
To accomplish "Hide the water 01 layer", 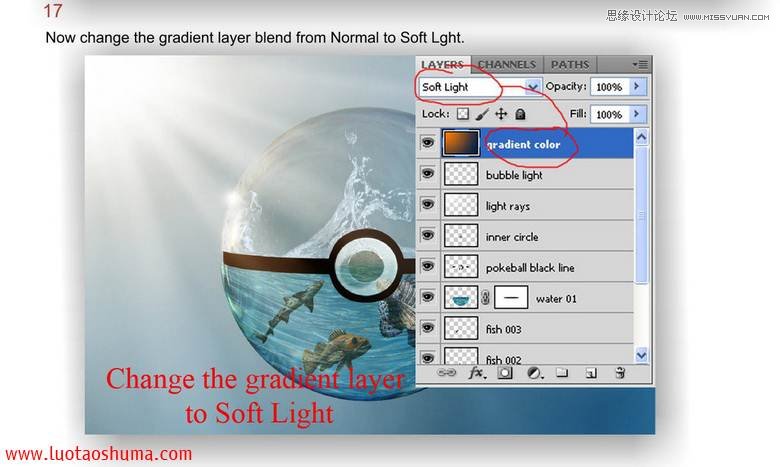I will coord(428,297).
